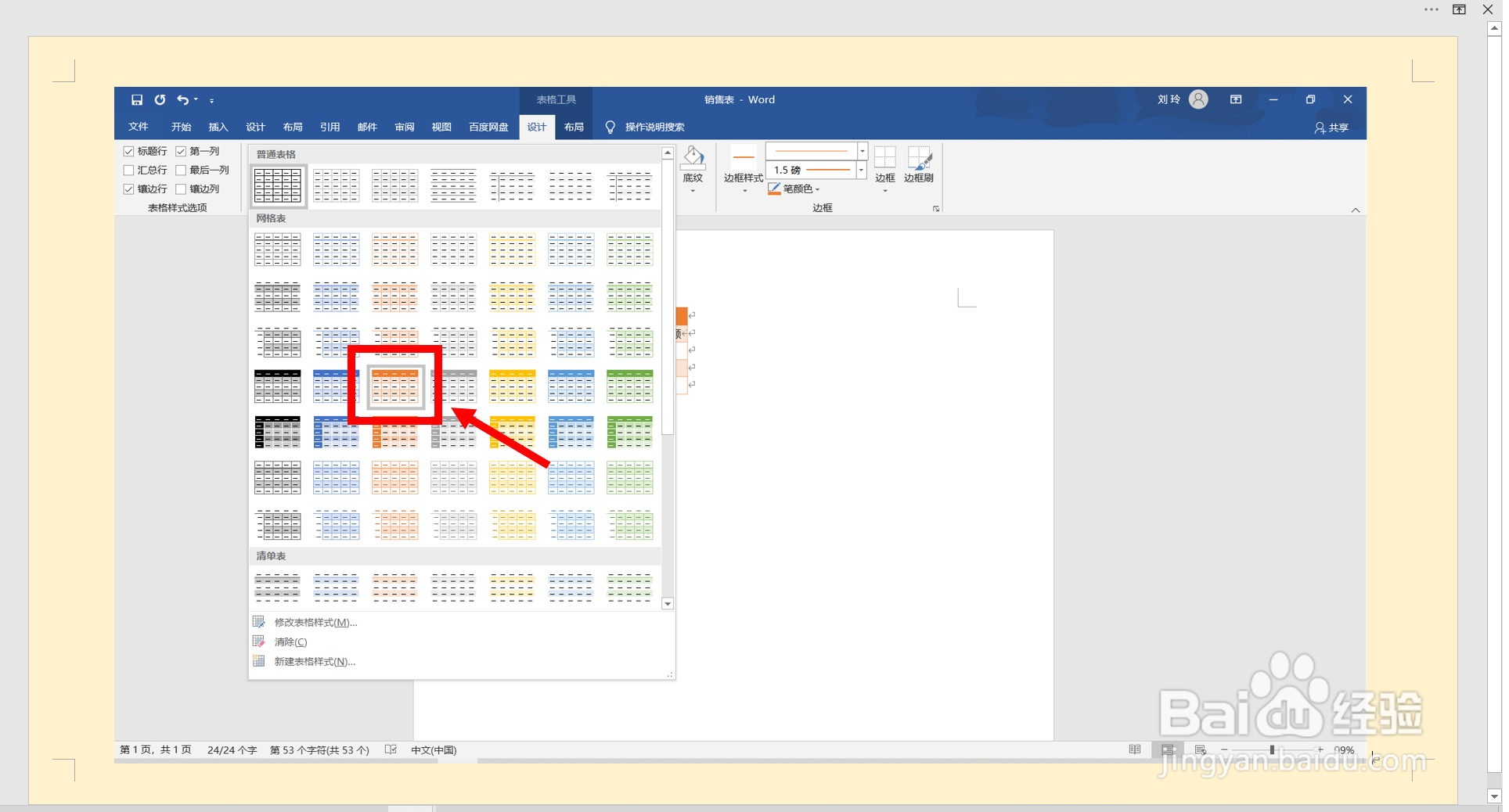This screenshot has height=812, width=1509.
Task: Switch to Print Layout view icon
Action: tap(1168, 749)
